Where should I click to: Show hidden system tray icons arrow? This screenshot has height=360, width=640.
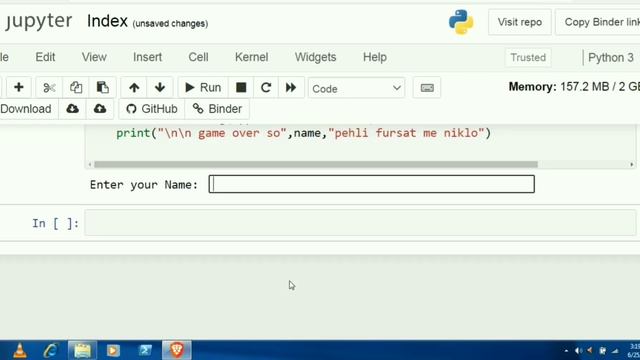(x=566, y=351)
